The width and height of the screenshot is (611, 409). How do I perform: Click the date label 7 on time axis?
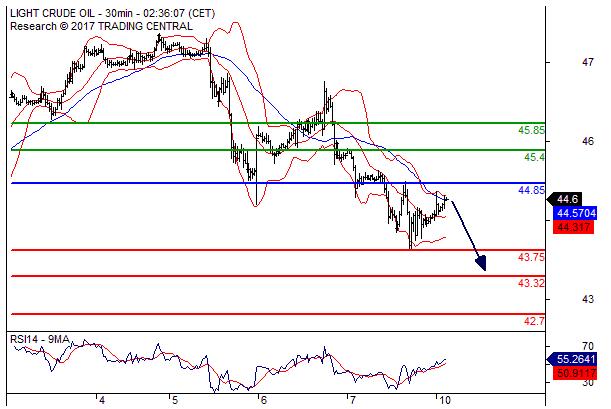tap(353, 400)
